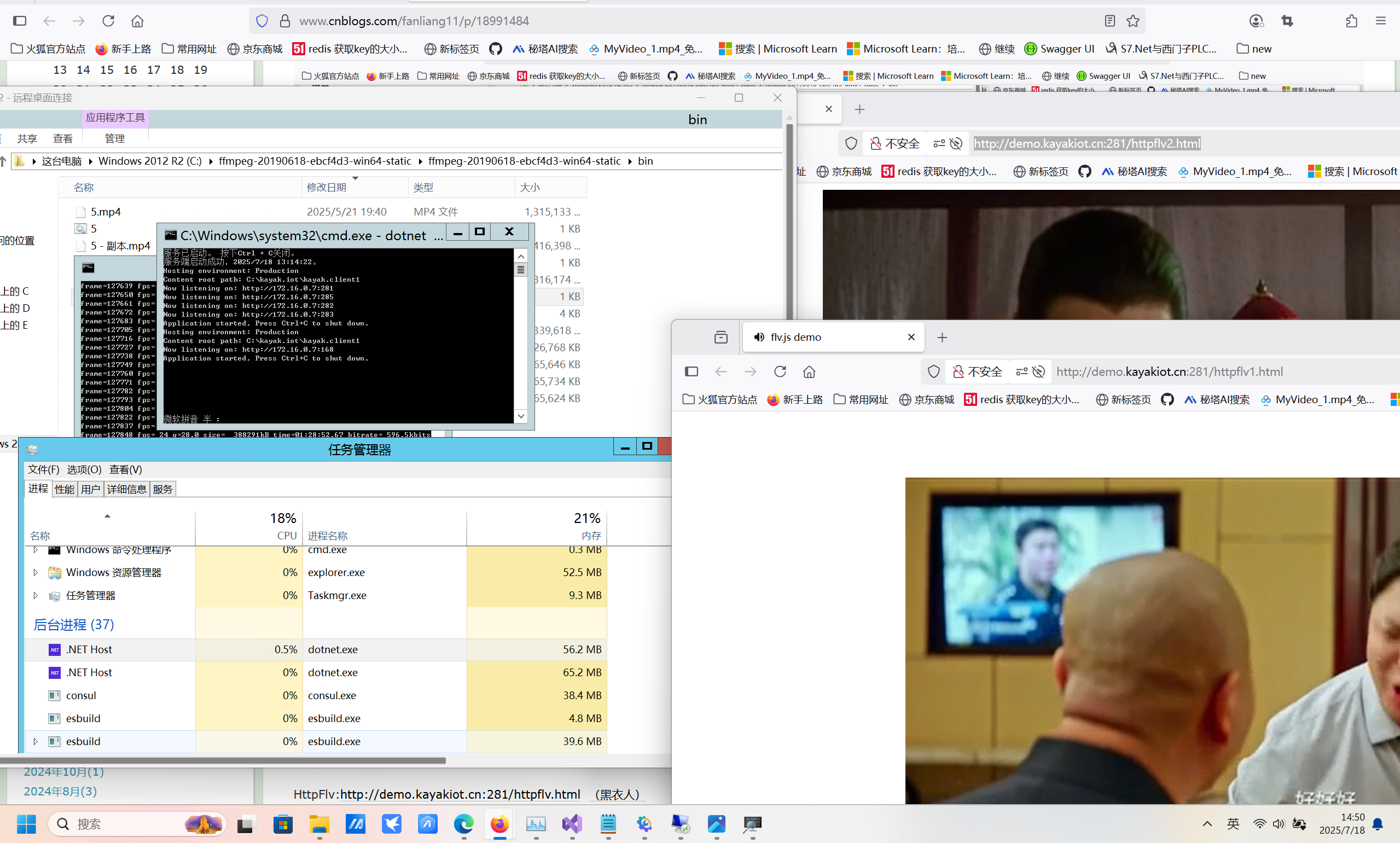
Task: Bookmark this page with the star icon
Action: (x=1133, y=21)
